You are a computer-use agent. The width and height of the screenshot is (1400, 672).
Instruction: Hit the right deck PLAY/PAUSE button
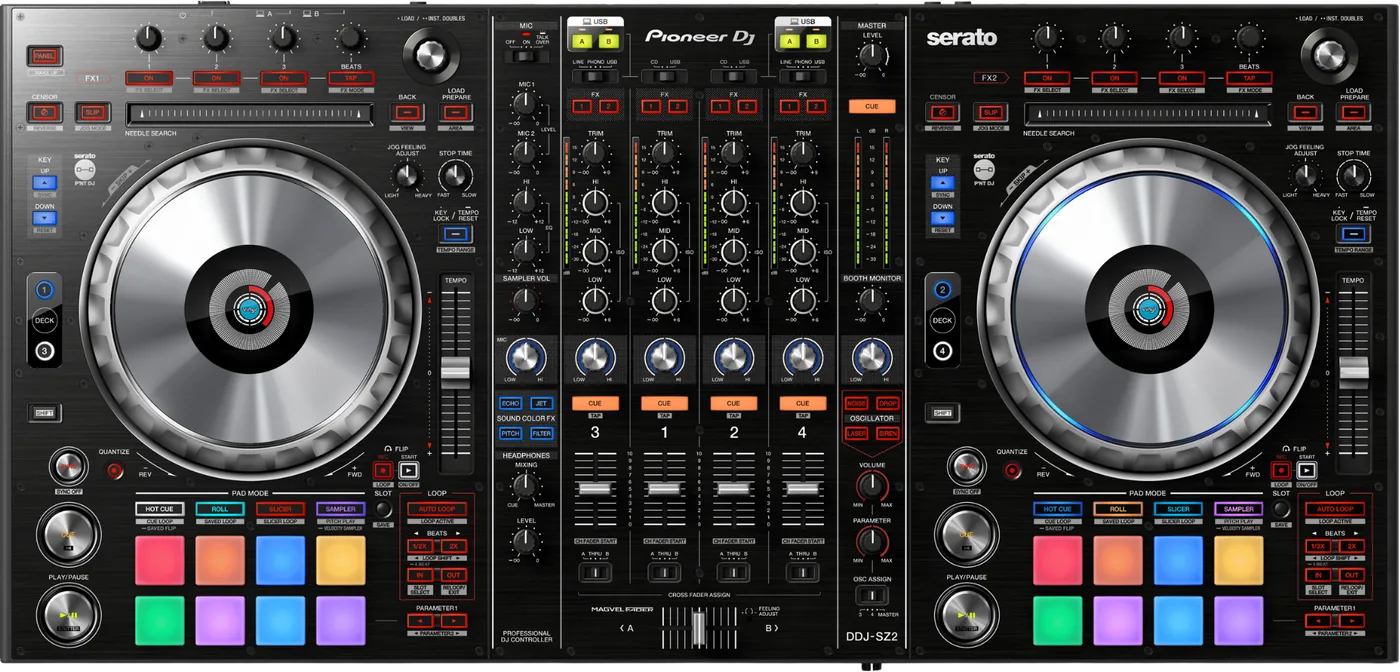[x=968, y=616]
